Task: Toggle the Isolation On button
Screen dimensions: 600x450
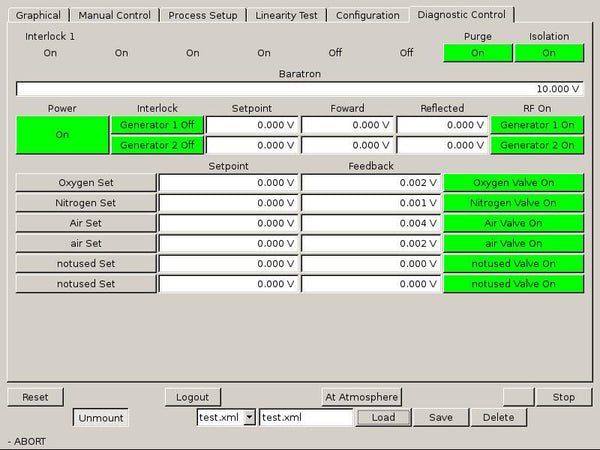Action: click(549, 53)
